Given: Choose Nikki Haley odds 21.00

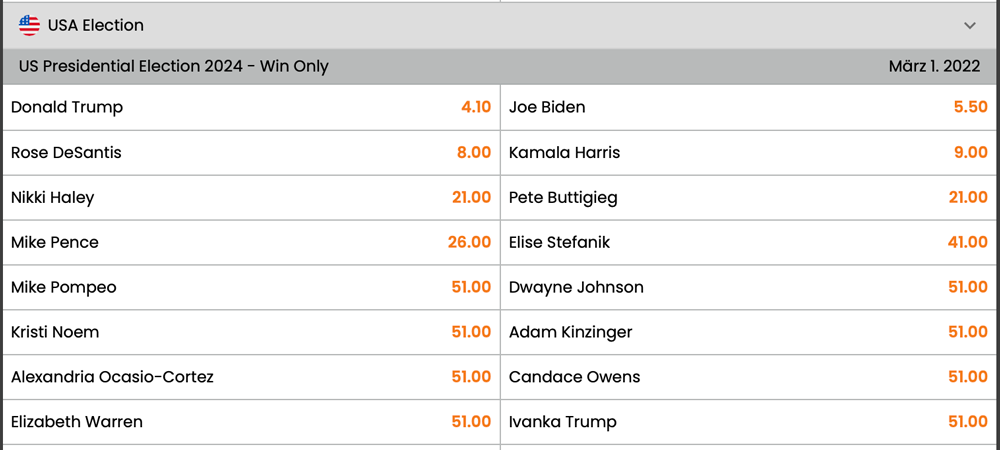Looking at the screenshot, I should (x=251, y=198).
